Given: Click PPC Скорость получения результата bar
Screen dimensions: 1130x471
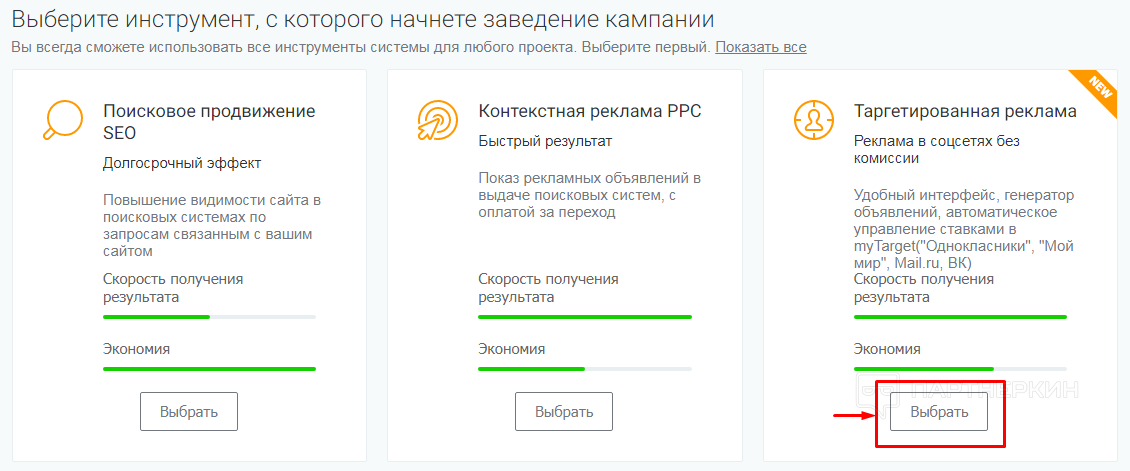Looking at the screenshot, I should click(584, 317).
